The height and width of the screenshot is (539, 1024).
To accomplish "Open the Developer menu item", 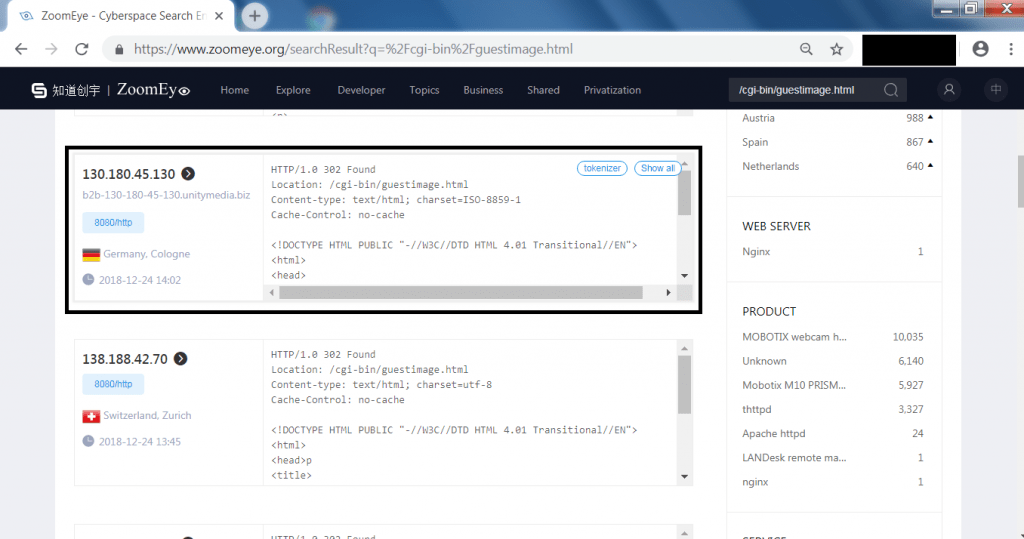I will (361, 90).
